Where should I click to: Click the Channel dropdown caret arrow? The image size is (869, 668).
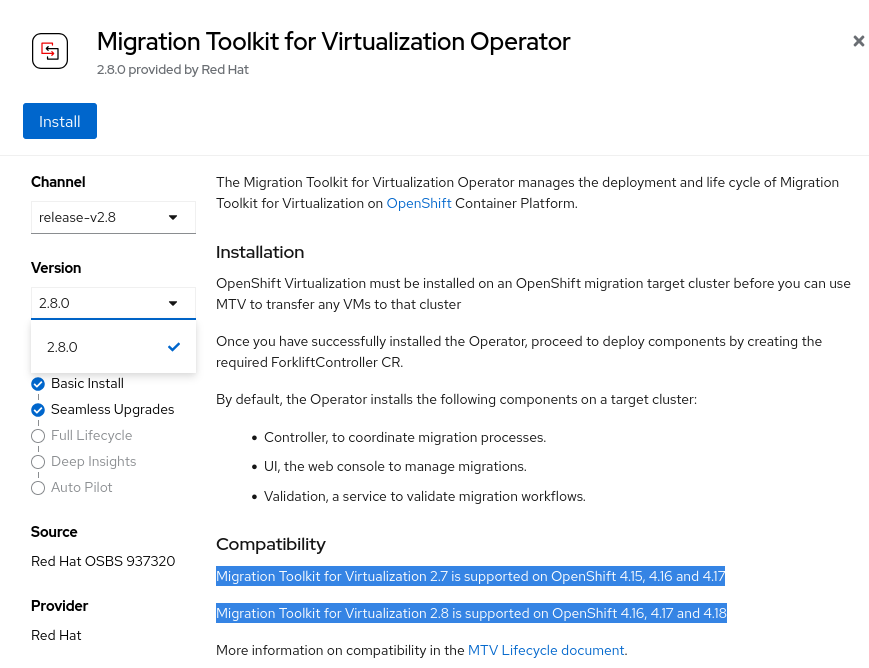[173, 217]
